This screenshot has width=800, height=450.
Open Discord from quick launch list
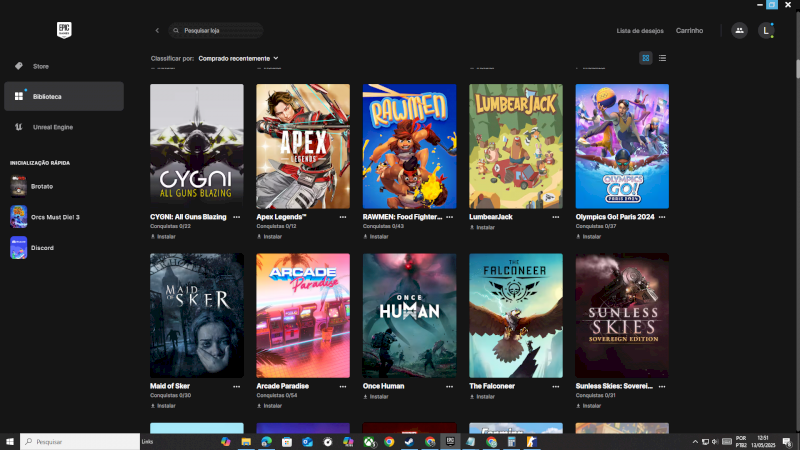point(40,247)
